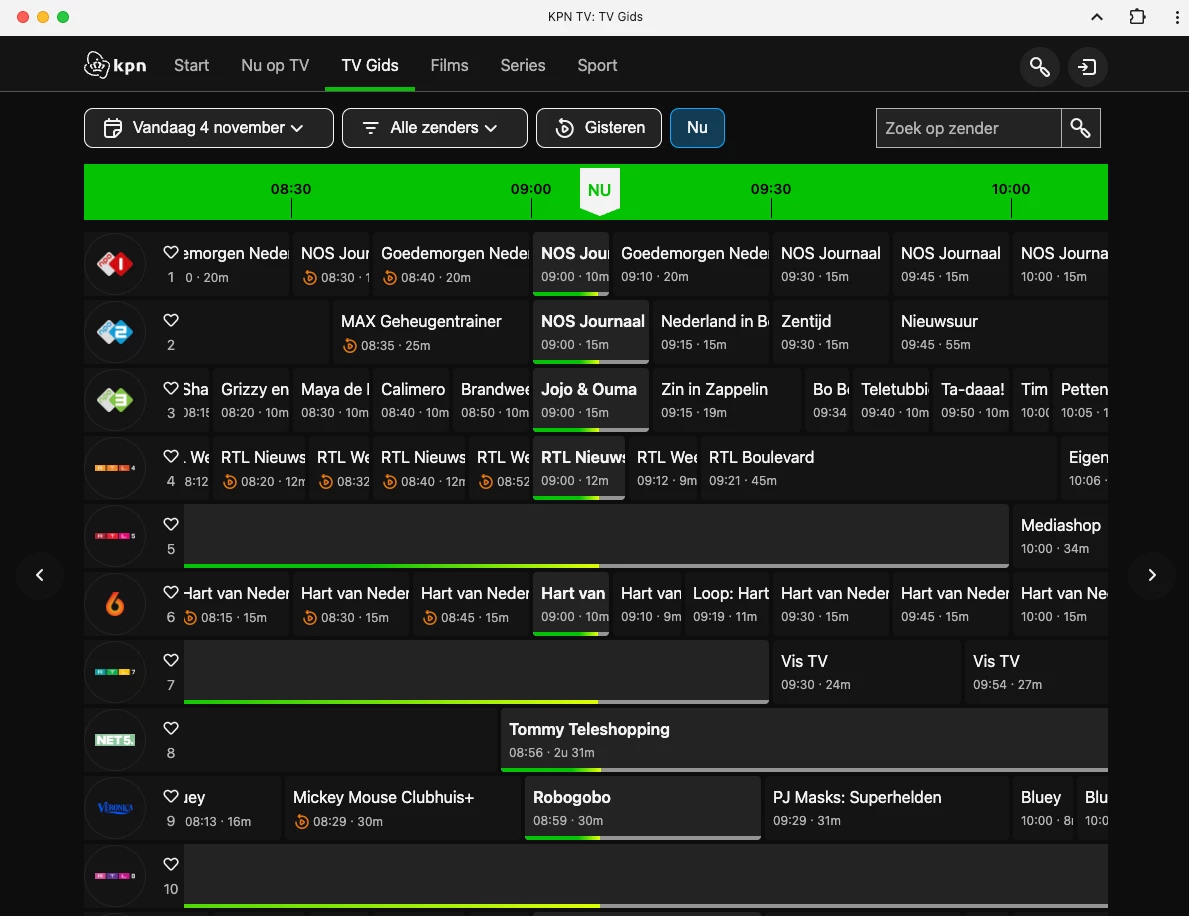This screenshot has width=1189, height=916.
Task: Jump to now with the Nu button
Action: (697, 128)
